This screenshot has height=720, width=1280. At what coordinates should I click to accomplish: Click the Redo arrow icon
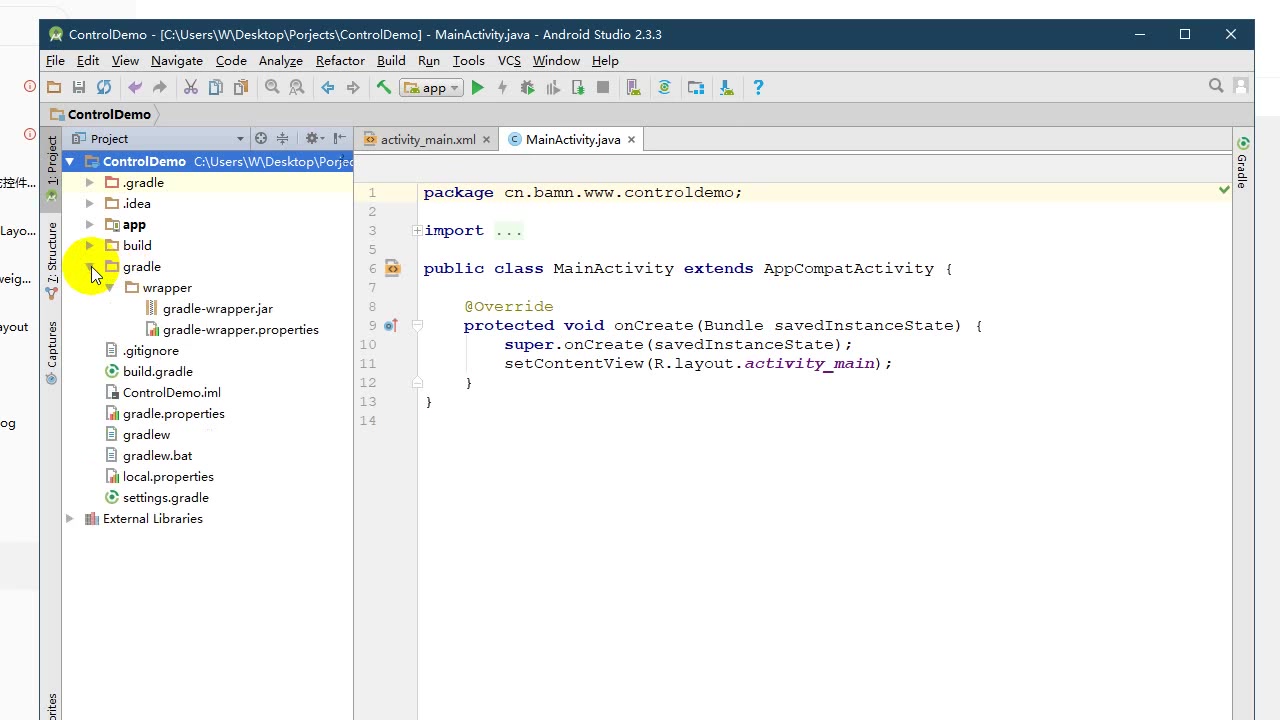click(160, 88)
